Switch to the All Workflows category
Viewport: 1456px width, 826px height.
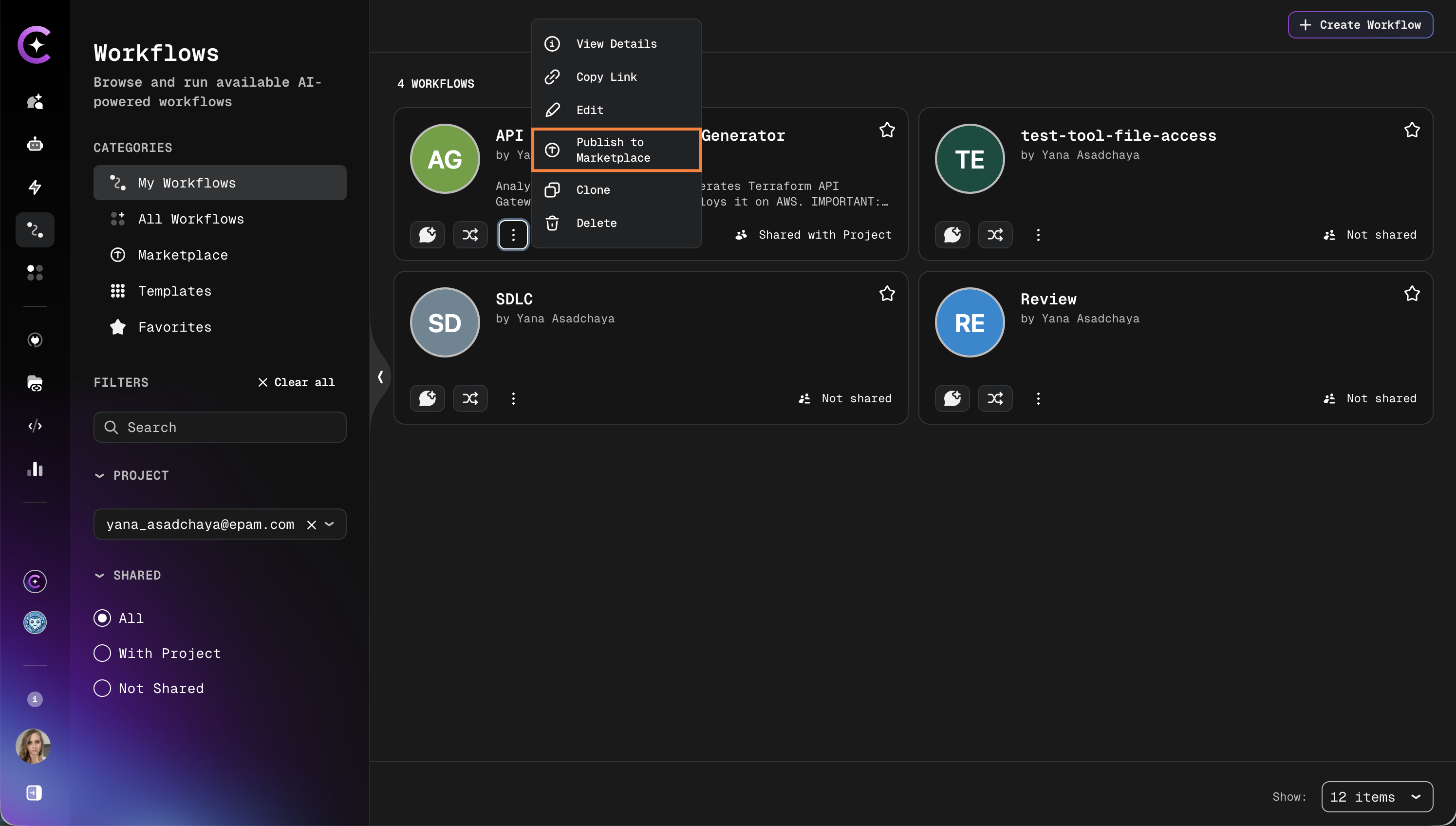(220, 219)
